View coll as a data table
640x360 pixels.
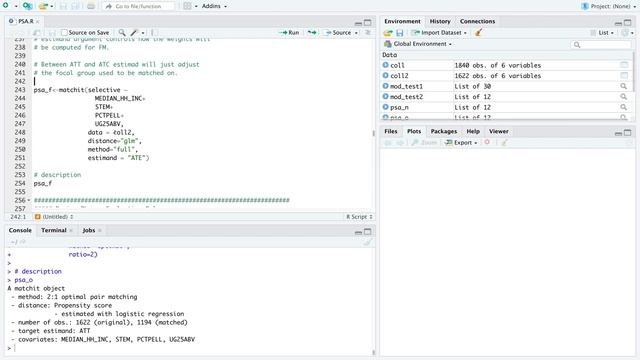coord(624,65)
